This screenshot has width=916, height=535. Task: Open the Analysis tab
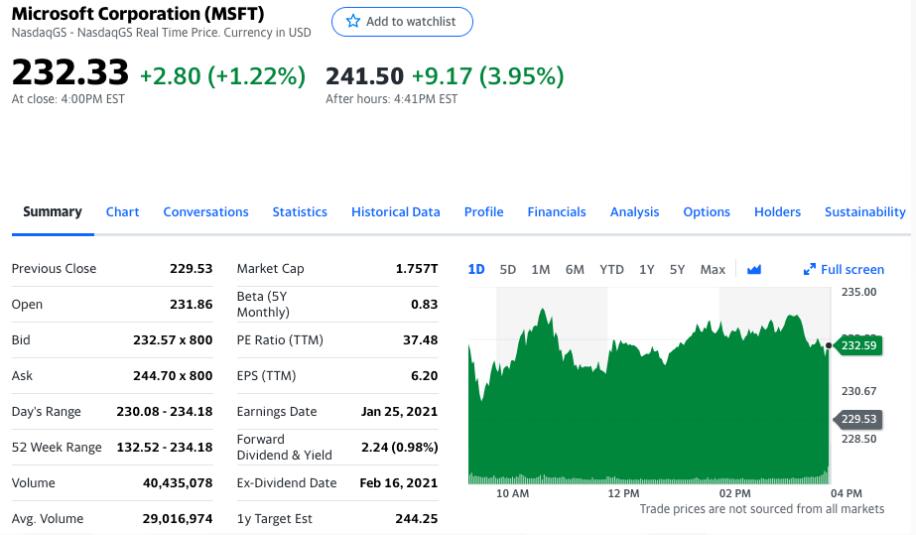[x=634, y=211]
